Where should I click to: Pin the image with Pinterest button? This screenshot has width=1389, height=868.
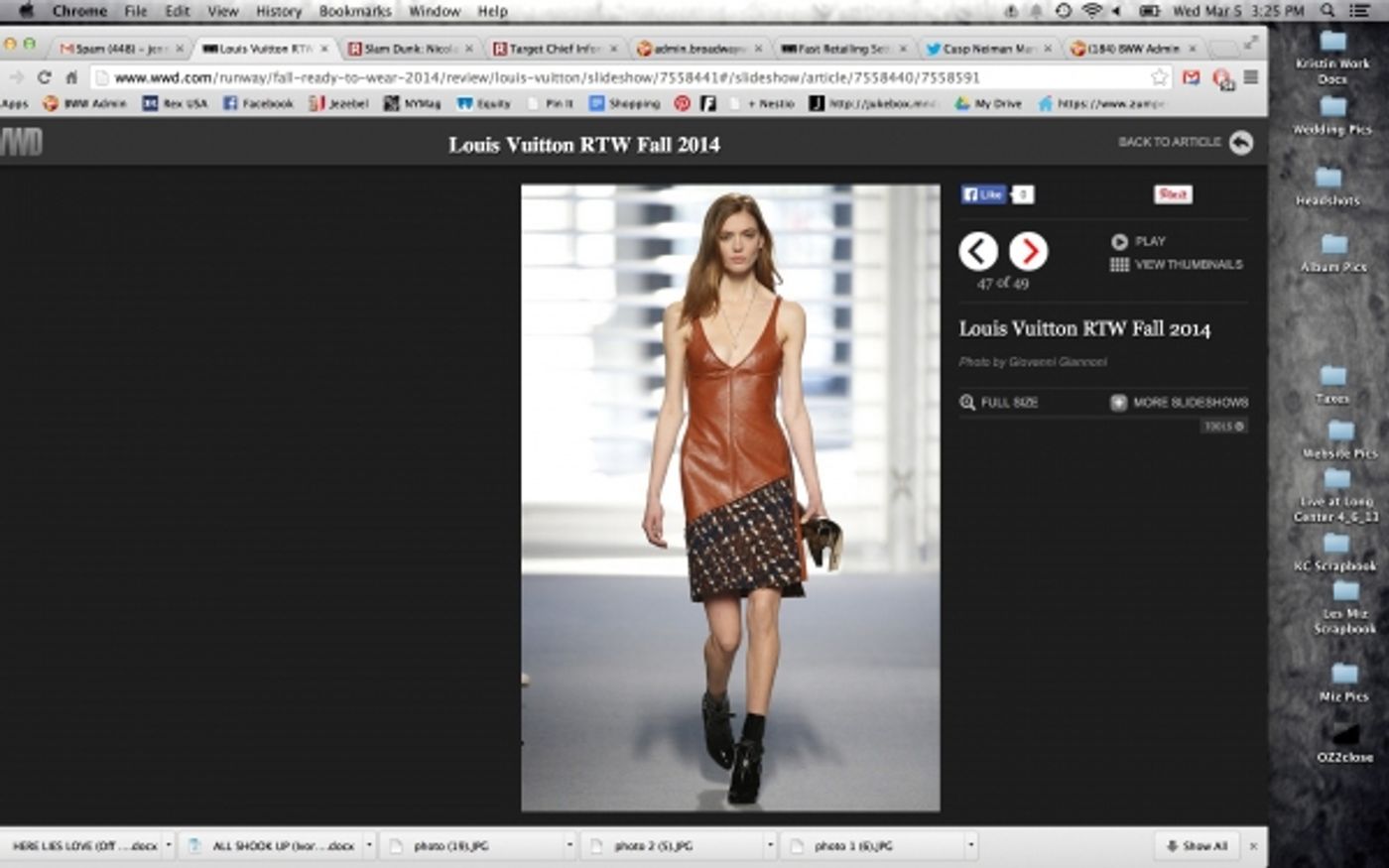[x=1173, y=194]
